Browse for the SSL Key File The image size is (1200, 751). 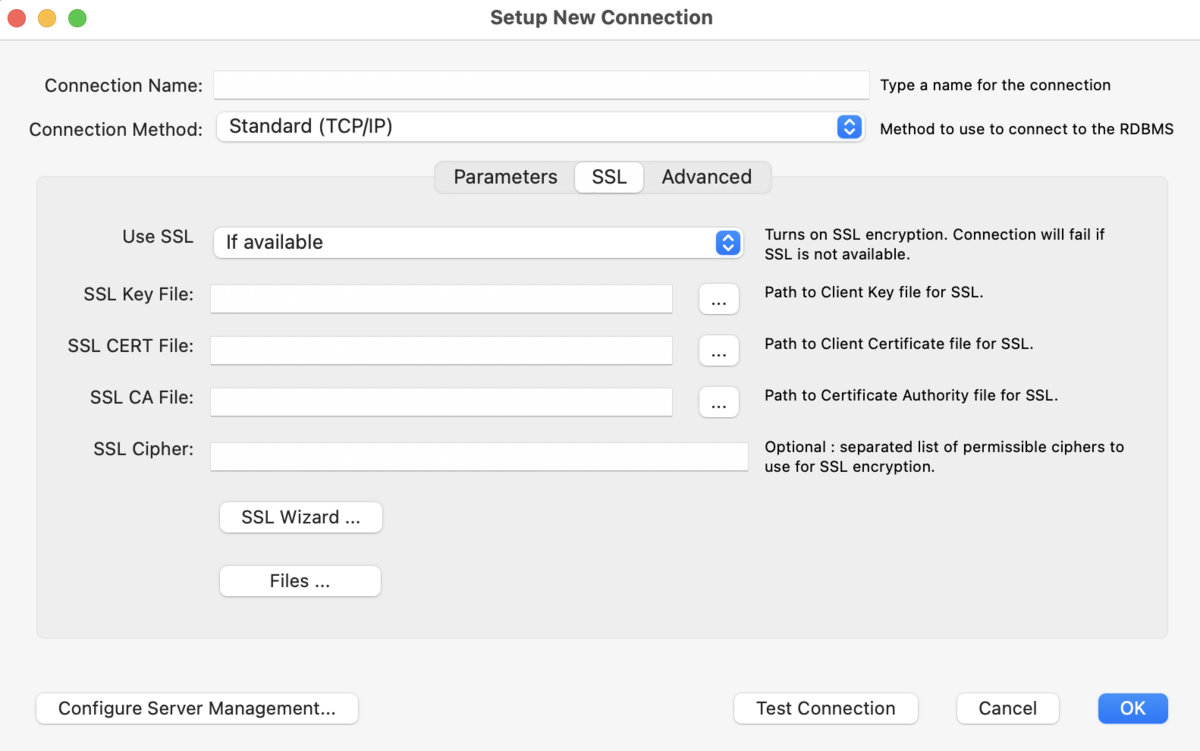(x=718, y=299)
